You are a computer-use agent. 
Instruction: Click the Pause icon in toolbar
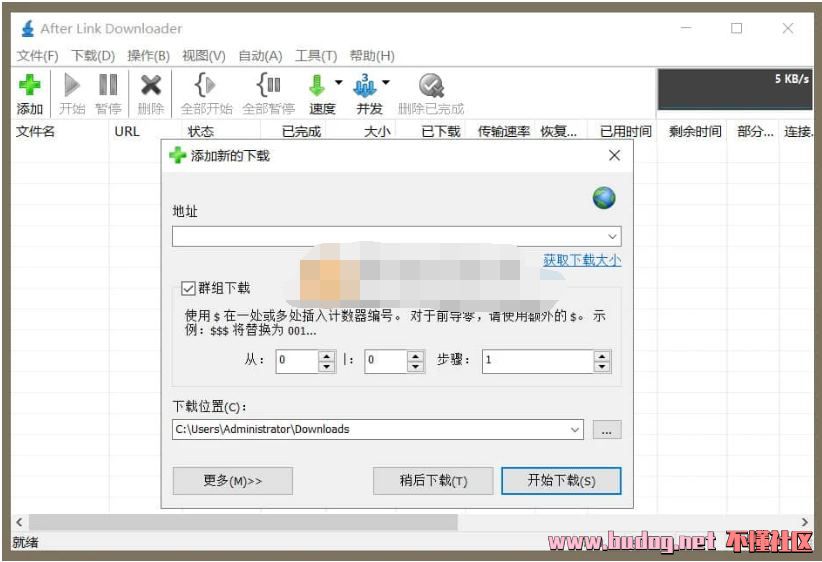coord(108,85)
